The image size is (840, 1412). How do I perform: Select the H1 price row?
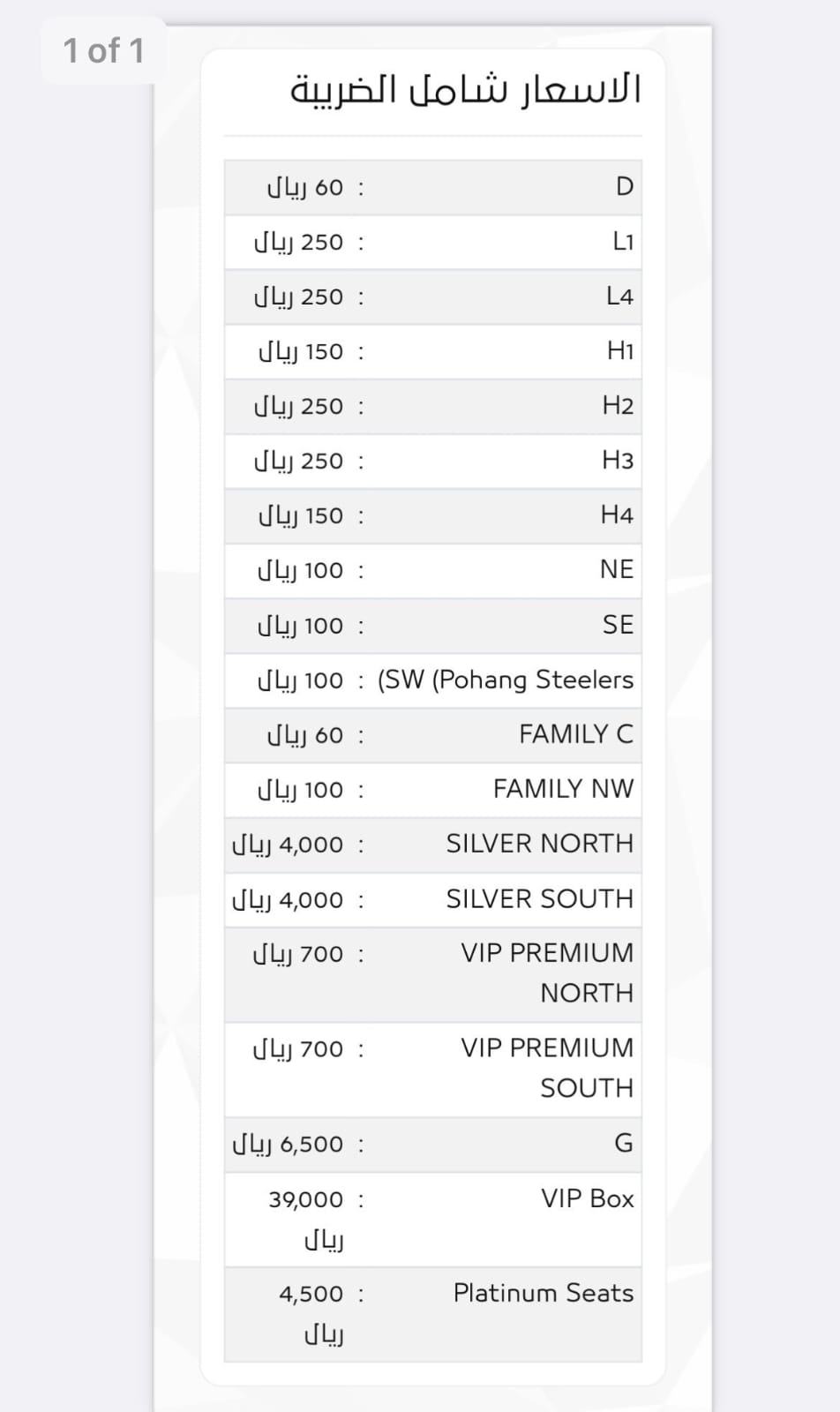[432, 351]
